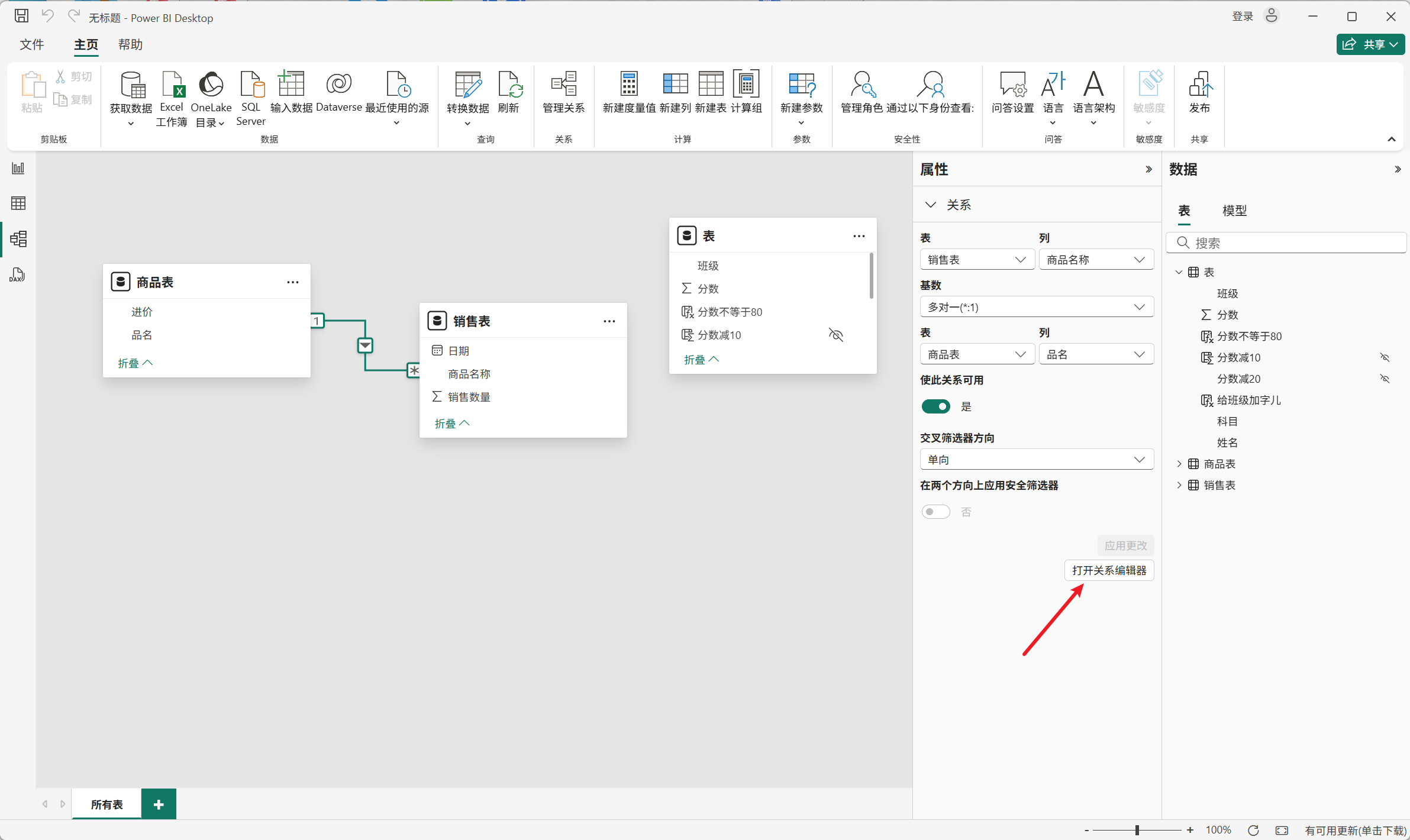Toggle visibility of 分数减10 in data pane

pyautogui.click(x=1385, y=357)
